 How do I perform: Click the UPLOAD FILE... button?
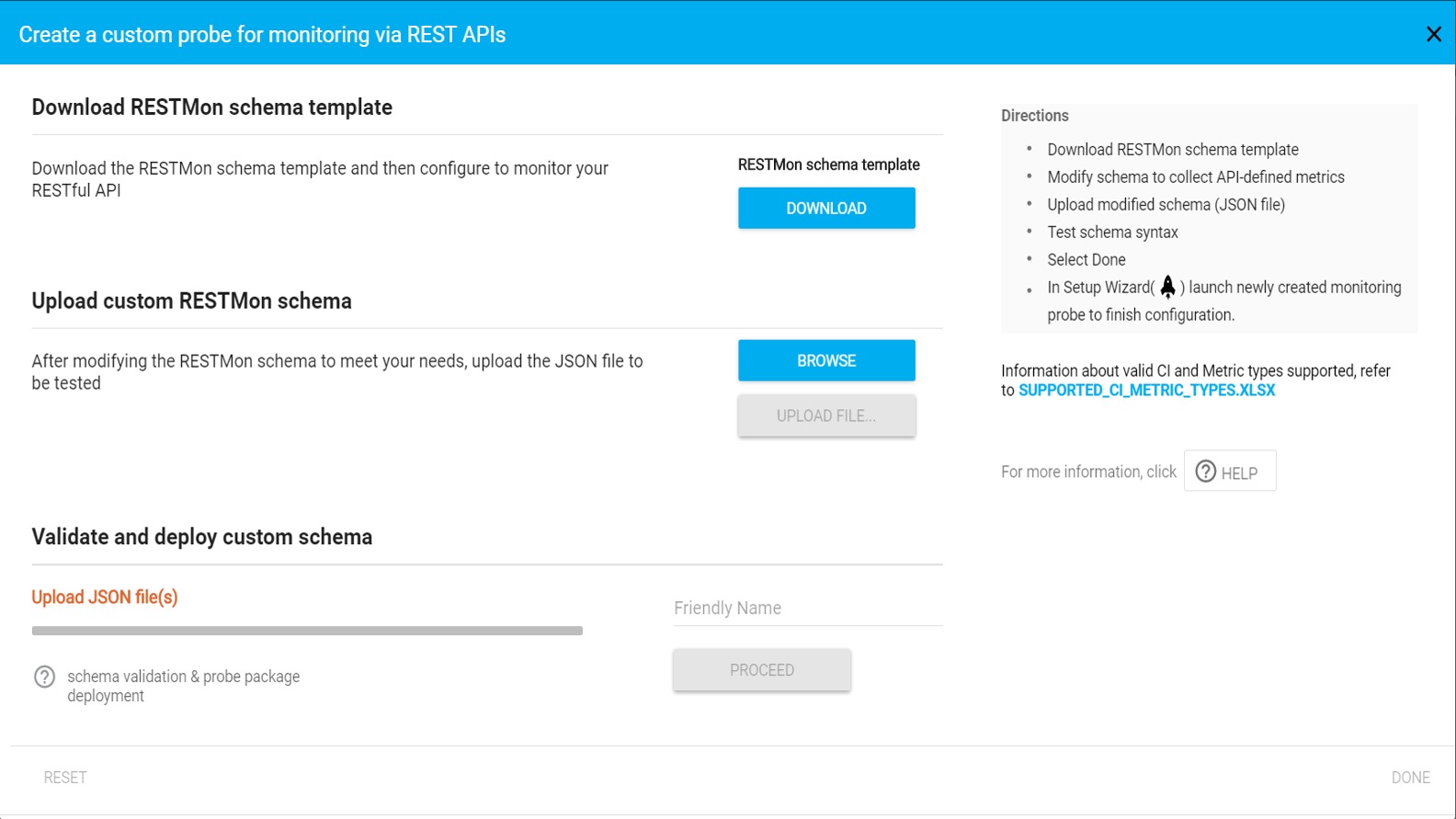pyautogui.click(x=825, y=416)
